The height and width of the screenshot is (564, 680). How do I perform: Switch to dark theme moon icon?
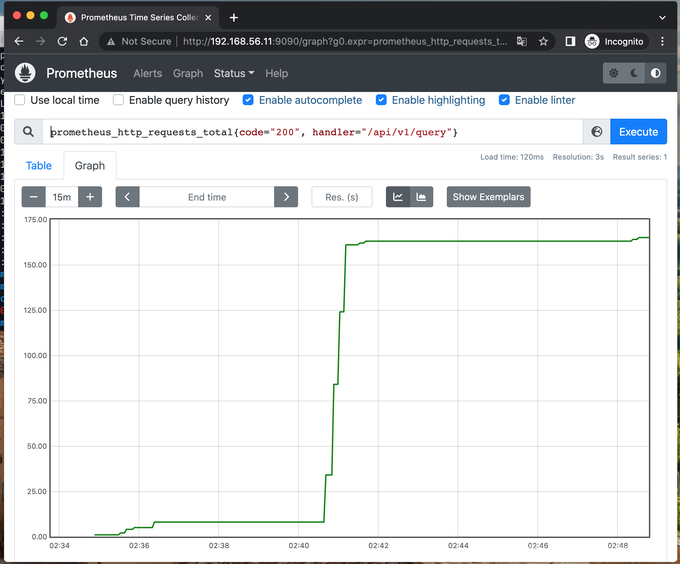pyautogui.click(x=634, y=73)
